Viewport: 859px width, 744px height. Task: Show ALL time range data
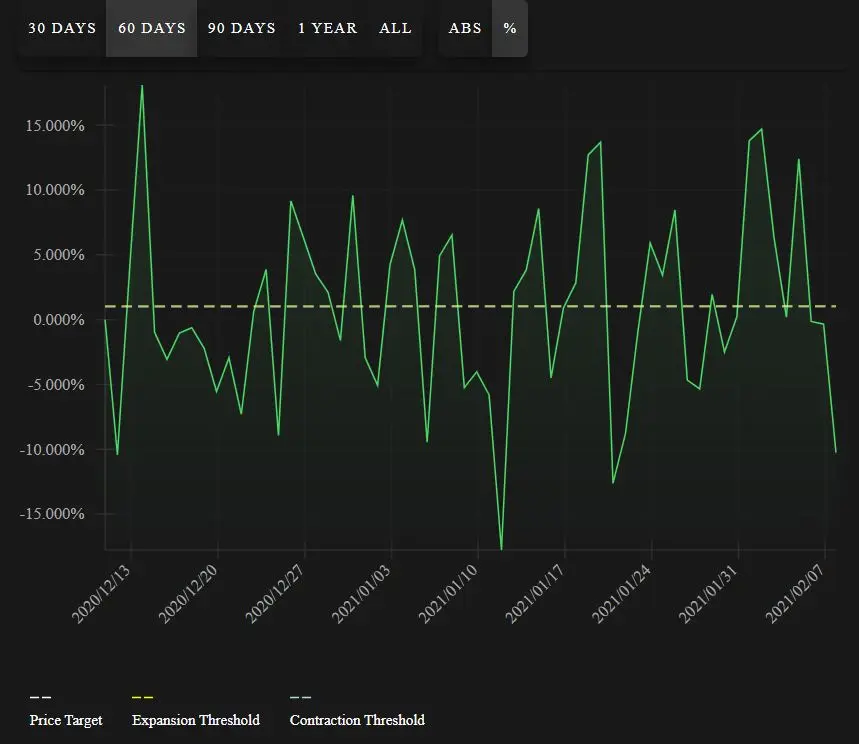[395, 28]
